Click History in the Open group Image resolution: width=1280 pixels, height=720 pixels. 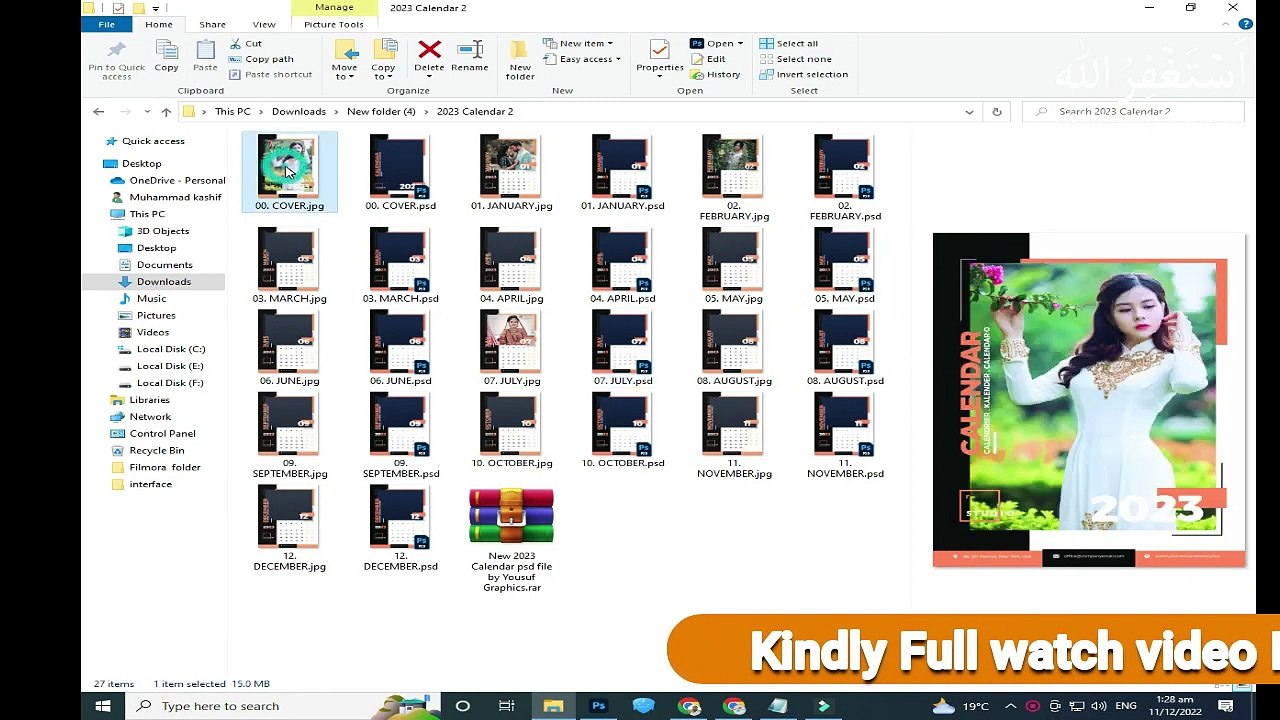pyautogui.click(x=715, y=74)
